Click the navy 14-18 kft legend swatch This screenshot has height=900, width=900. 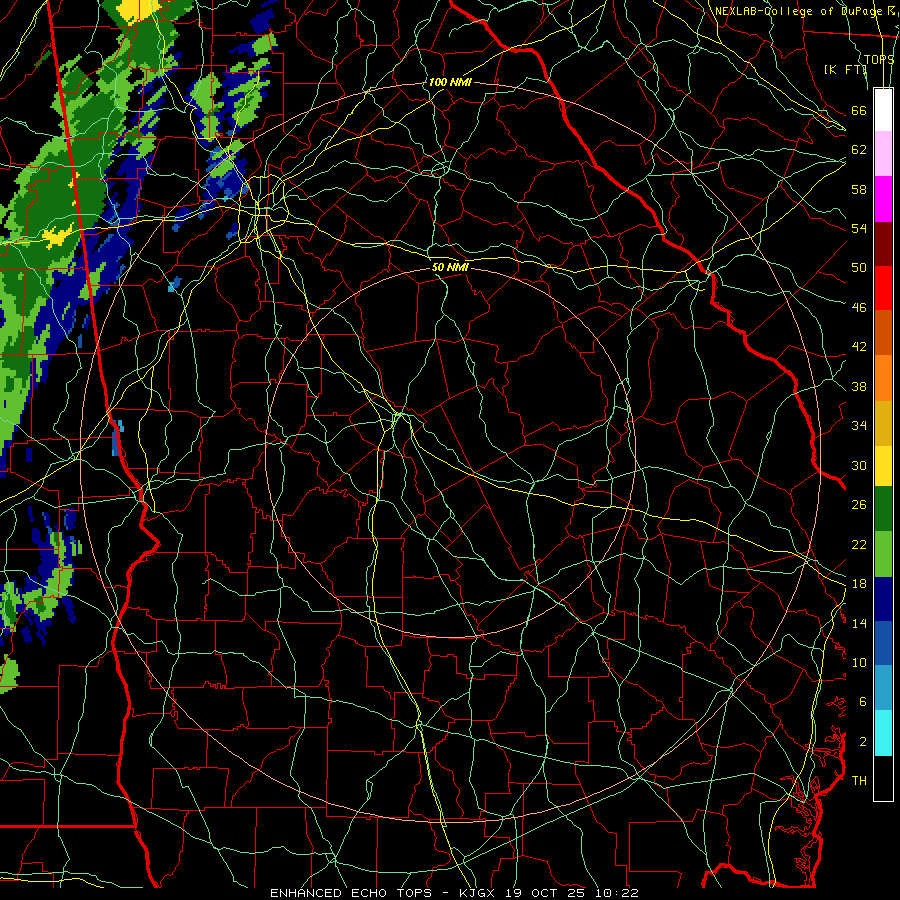coord(883,599)
